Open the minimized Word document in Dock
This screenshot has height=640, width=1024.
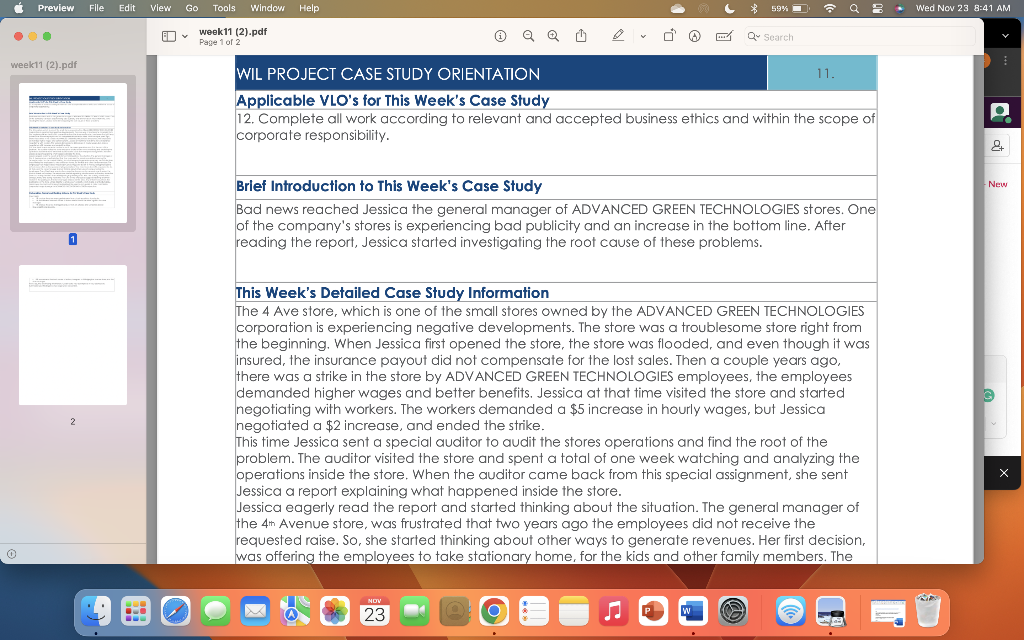pyautogui.click(x=888, y=613)
